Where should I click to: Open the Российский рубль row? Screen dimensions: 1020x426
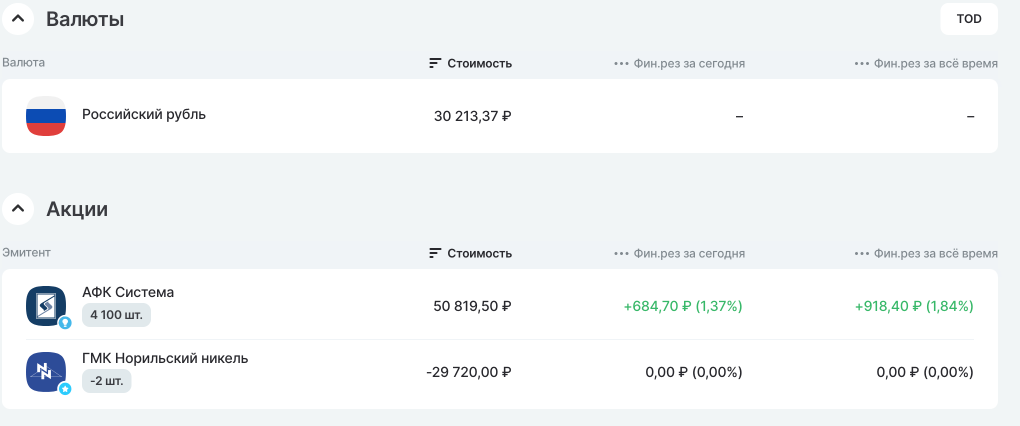[x=144, y=114]
